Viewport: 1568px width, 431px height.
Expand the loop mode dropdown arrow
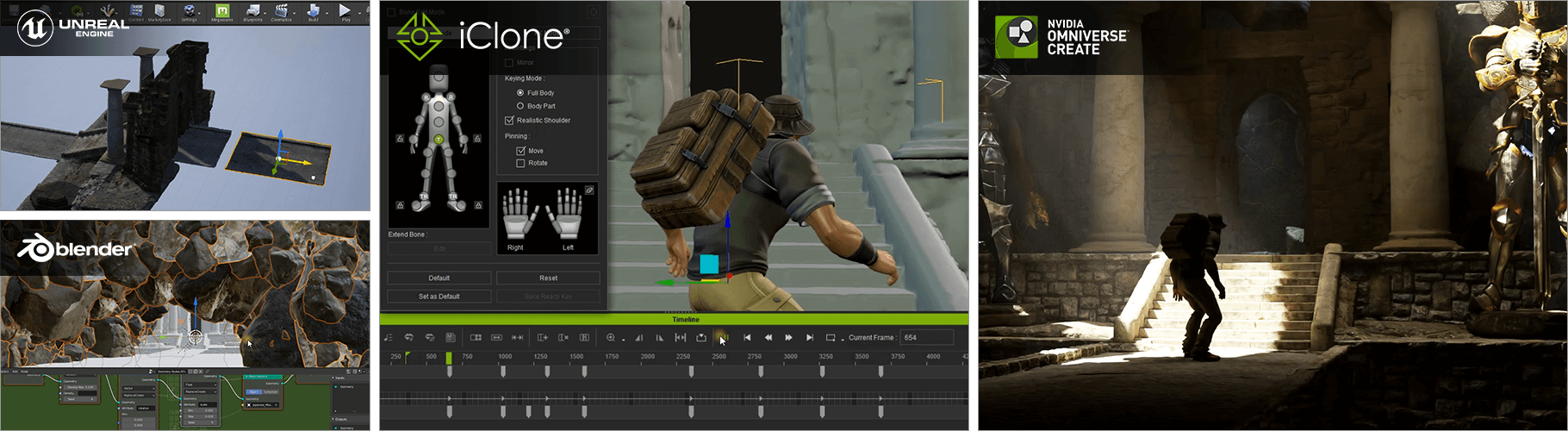[842, 340]
